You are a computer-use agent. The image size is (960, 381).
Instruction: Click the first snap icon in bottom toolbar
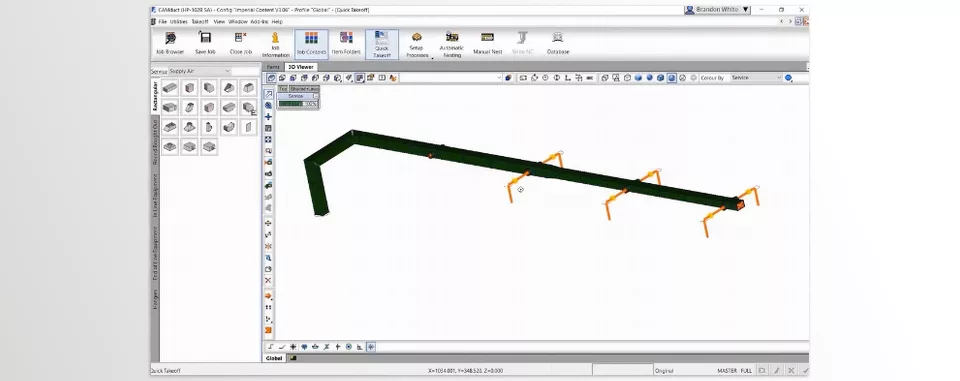coord(271,347)
